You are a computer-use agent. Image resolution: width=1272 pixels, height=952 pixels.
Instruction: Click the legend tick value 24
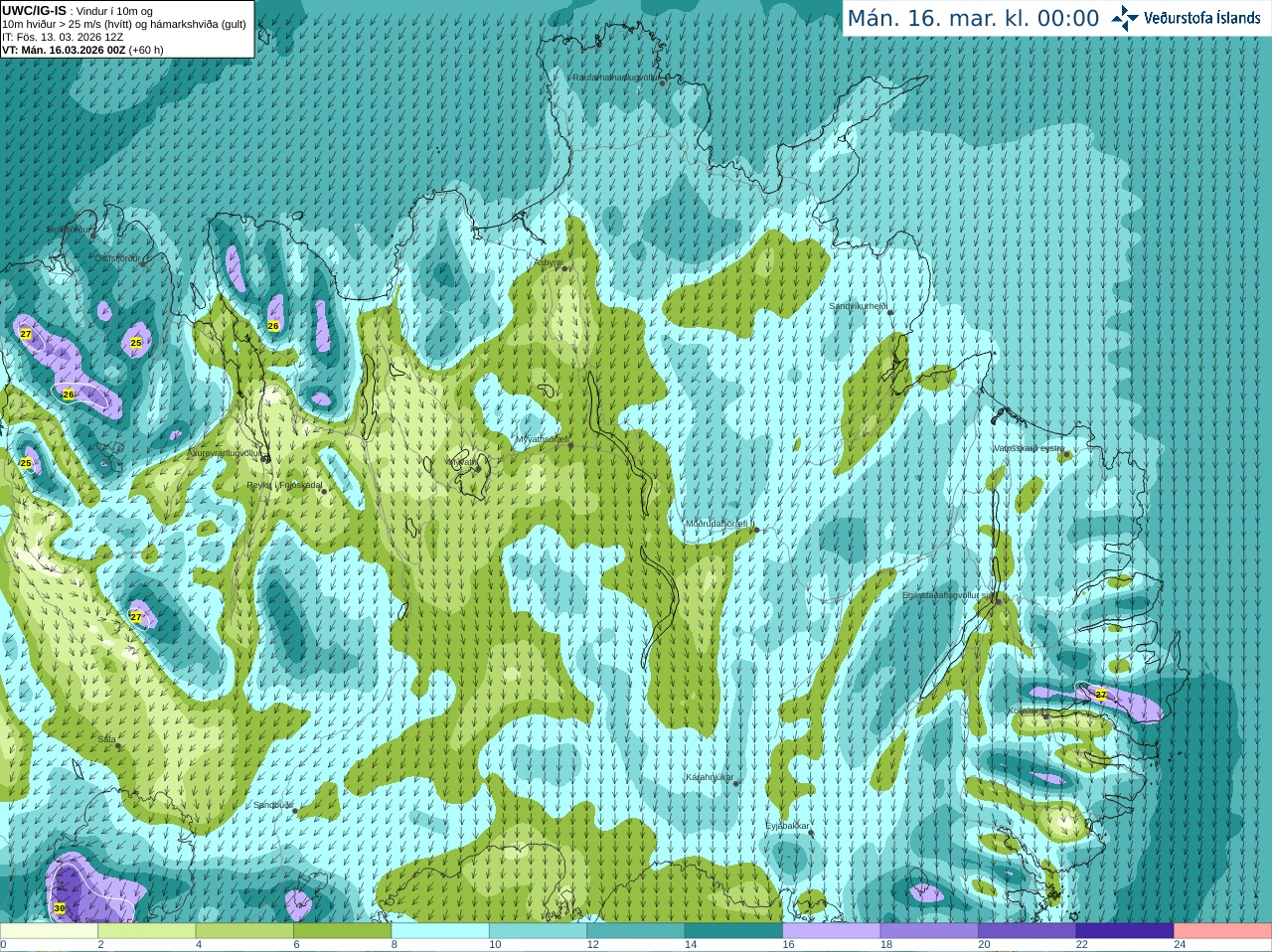1180,945
